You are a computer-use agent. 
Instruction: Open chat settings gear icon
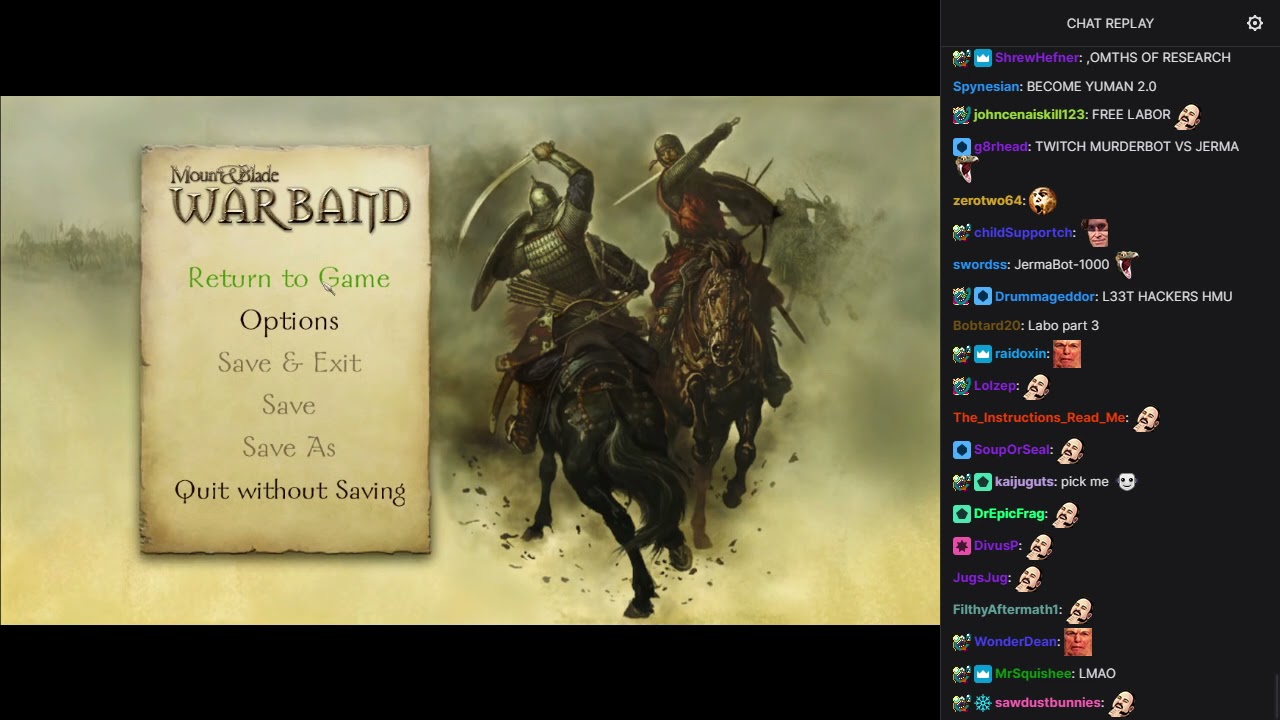pos(1255,23)
